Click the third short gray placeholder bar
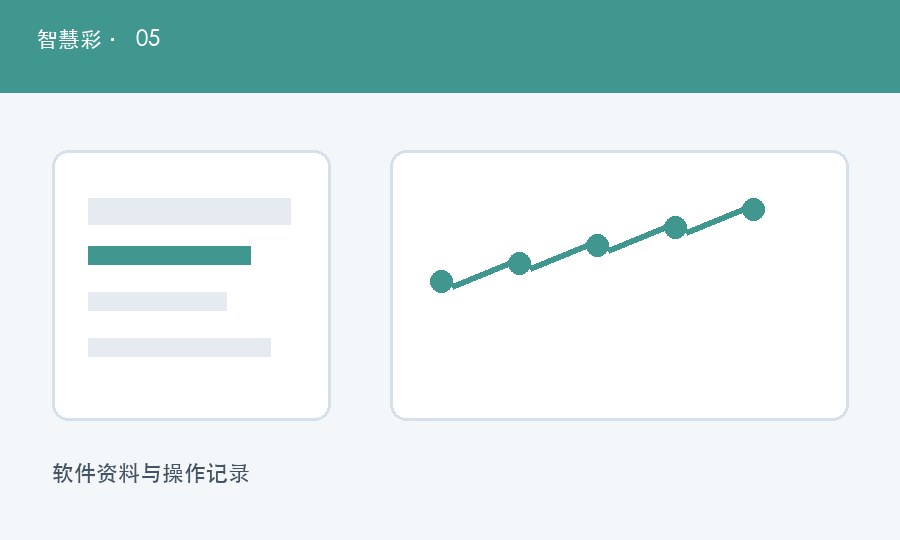900x540 pixels. (x=157, y=301)
